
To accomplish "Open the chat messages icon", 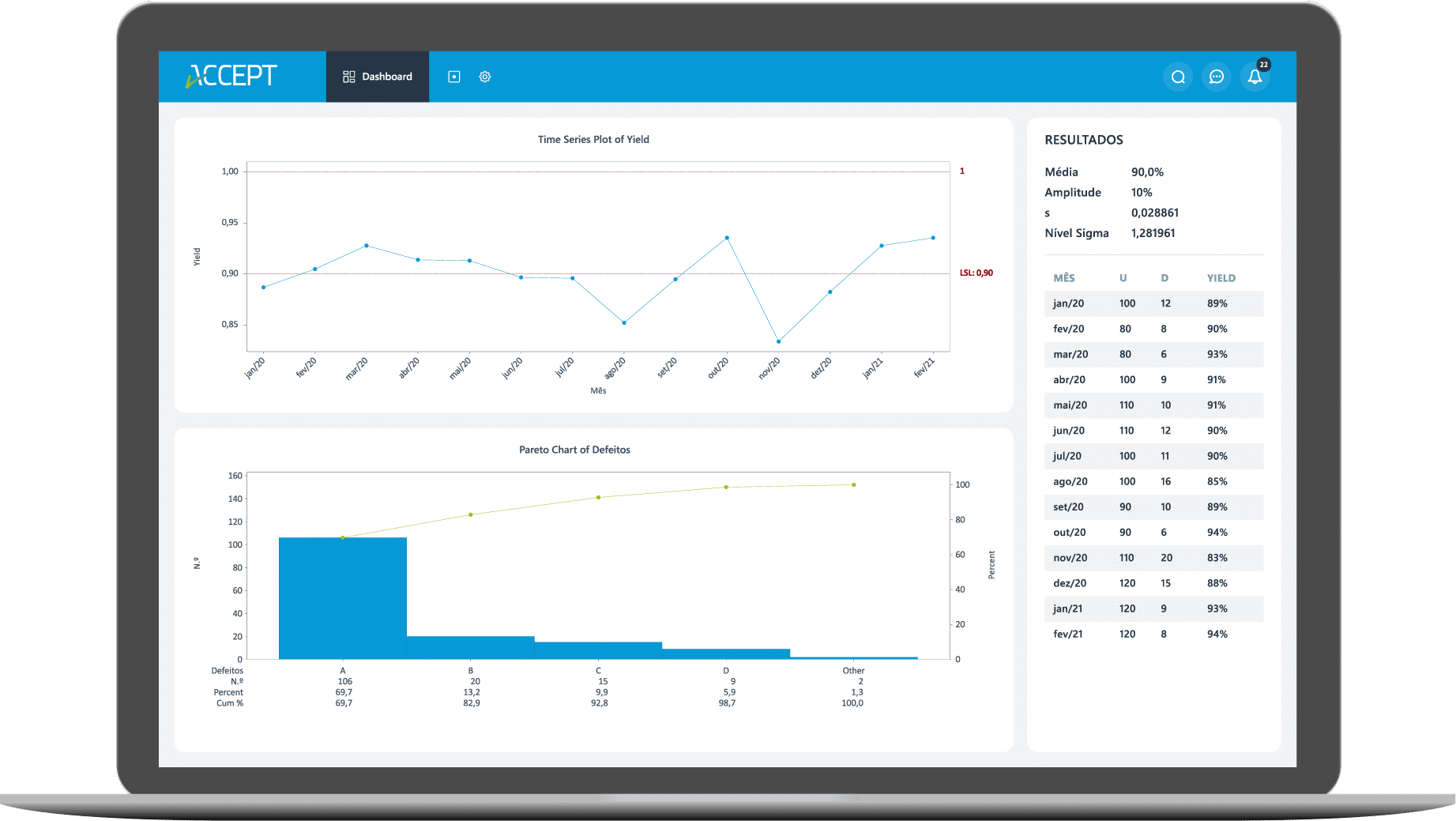I will tap(1217, 77).
